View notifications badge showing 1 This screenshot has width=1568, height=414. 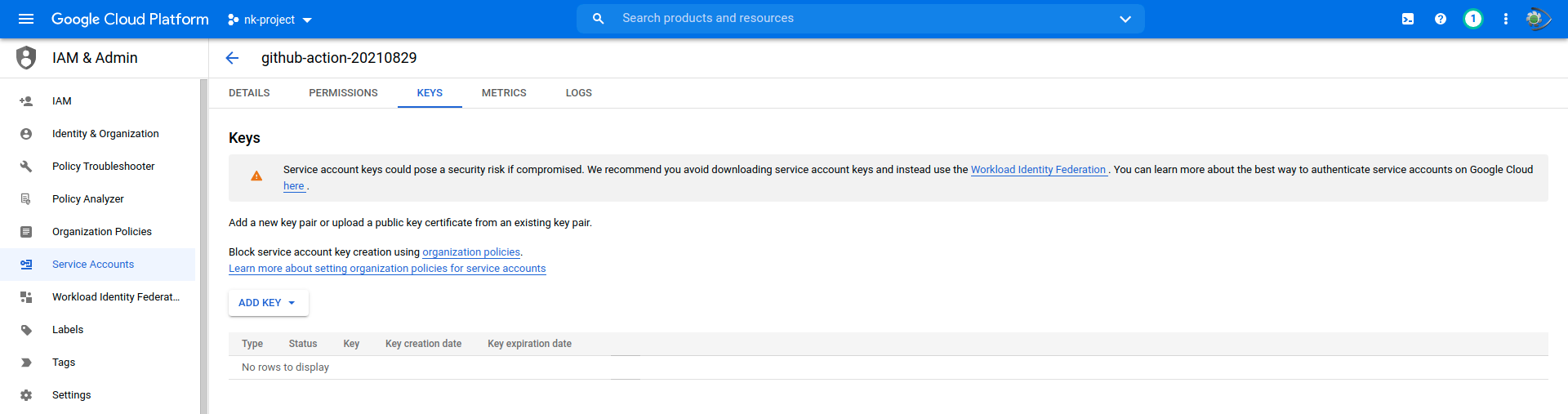click(x=1473, y=19)
